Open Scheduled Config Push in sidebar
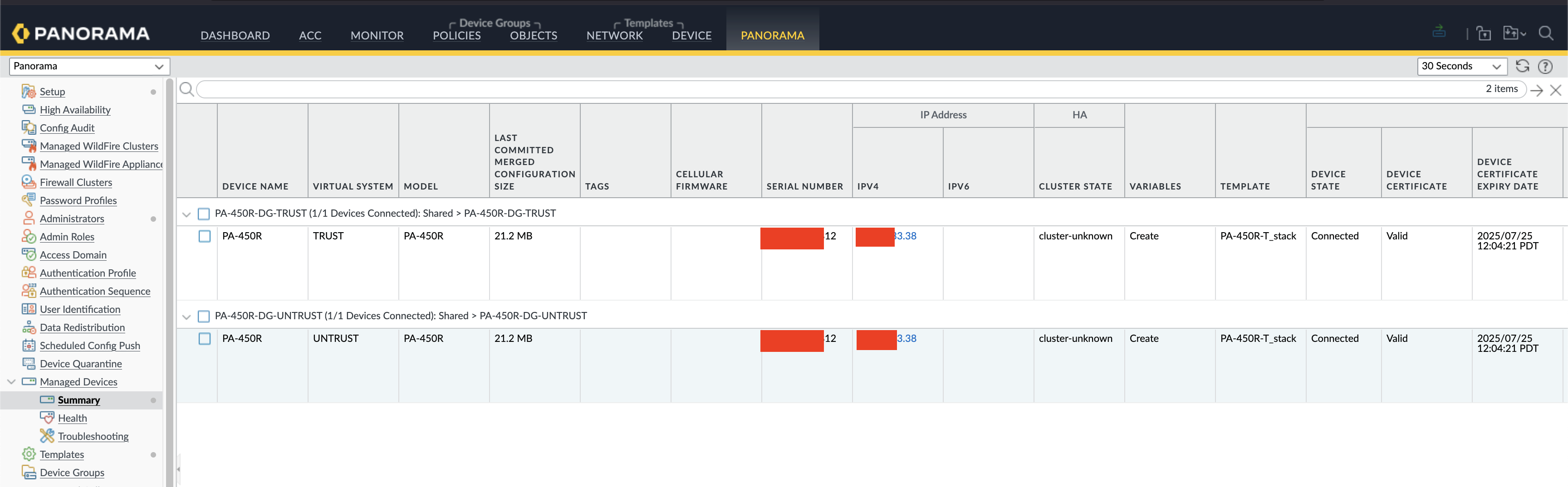The width and height of the screenshot is (1568, 487). 89,346
